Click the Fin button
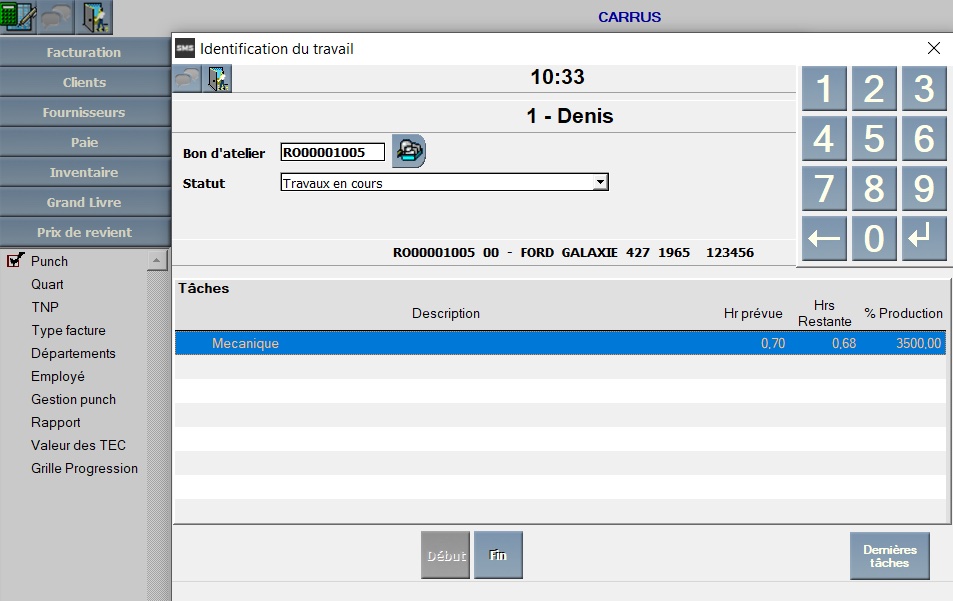Screen dimensions: 953x601 tap(498, 555)
